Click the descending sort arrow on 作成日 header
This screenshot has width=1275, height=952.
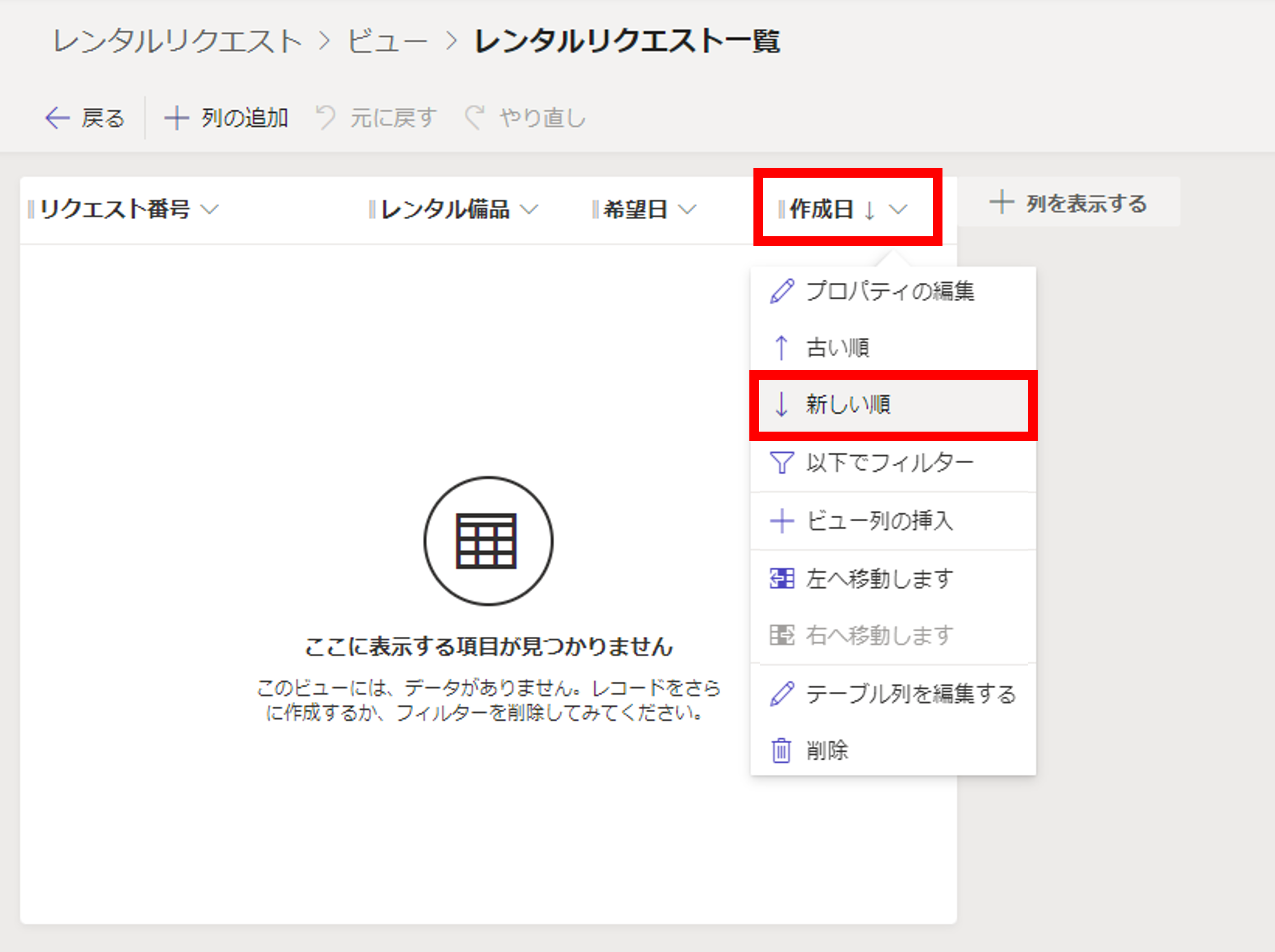click(869, 209)
